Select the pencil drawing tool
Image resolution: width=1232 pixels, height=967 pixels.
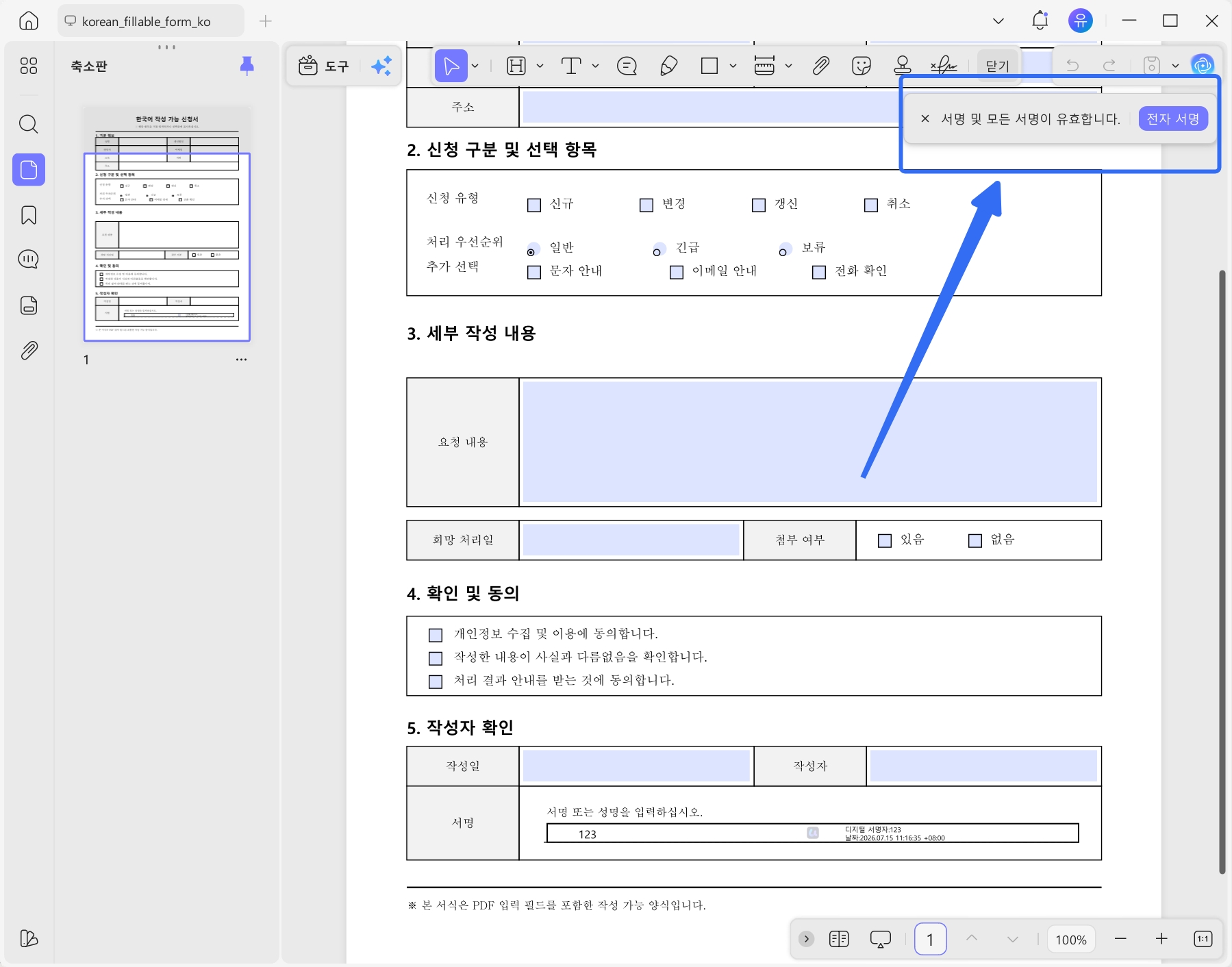pos(669,66)
